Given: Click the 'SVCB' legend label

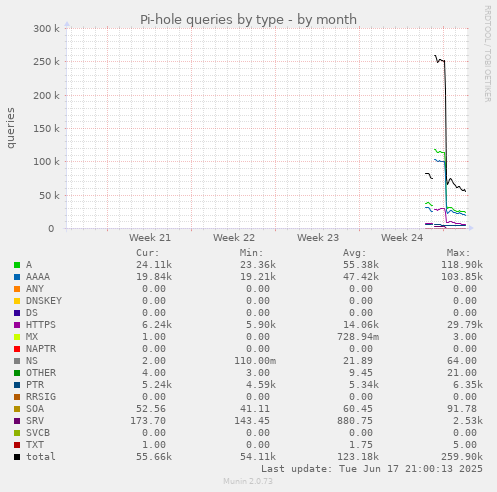Looking at the screenshot, I should (38, 433).
